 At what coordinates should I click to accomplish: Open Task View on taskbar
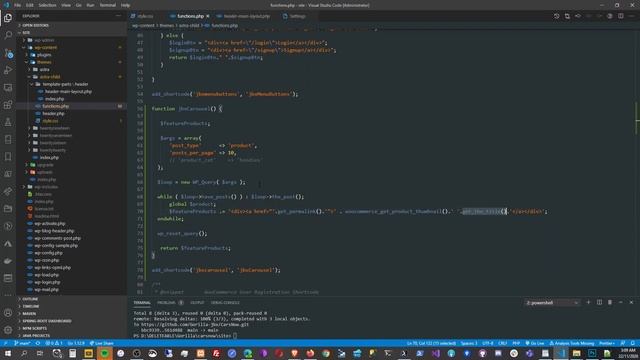(x=40, y=353)
